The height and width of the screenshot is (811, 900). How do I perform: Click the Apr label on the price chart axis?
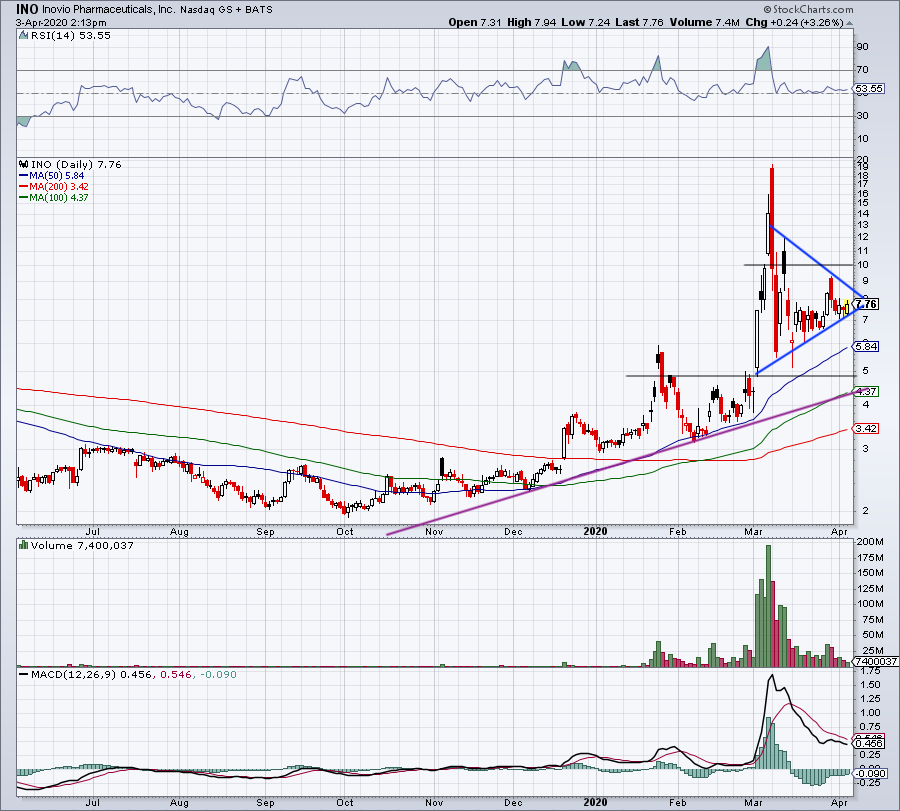[x=839, y=531]
